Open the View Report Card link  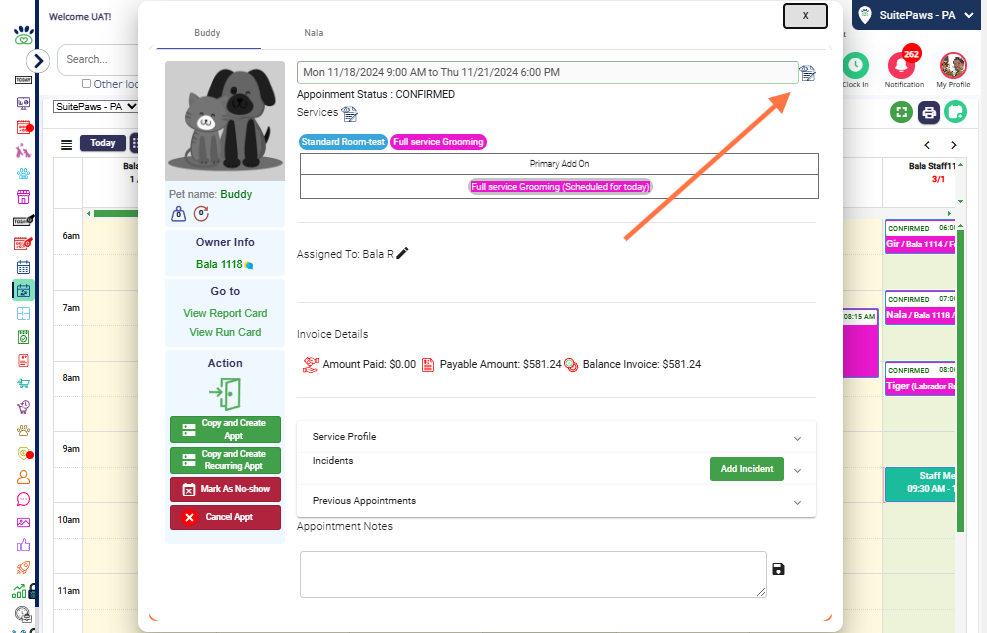point(225,313)
